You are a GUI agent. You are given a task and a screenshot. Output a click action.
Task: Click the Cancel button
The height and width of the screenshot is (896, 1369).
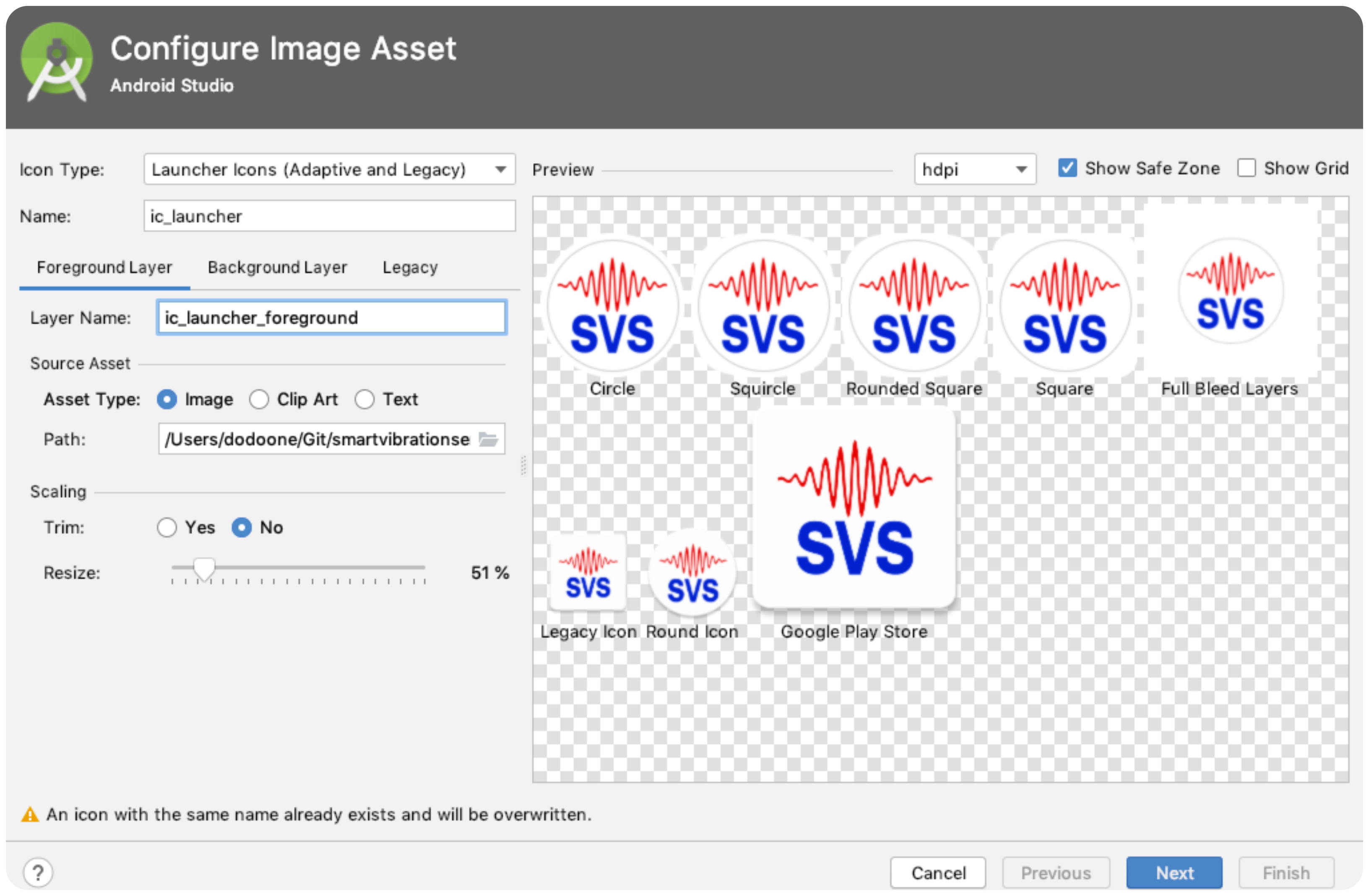click(937, 873)
